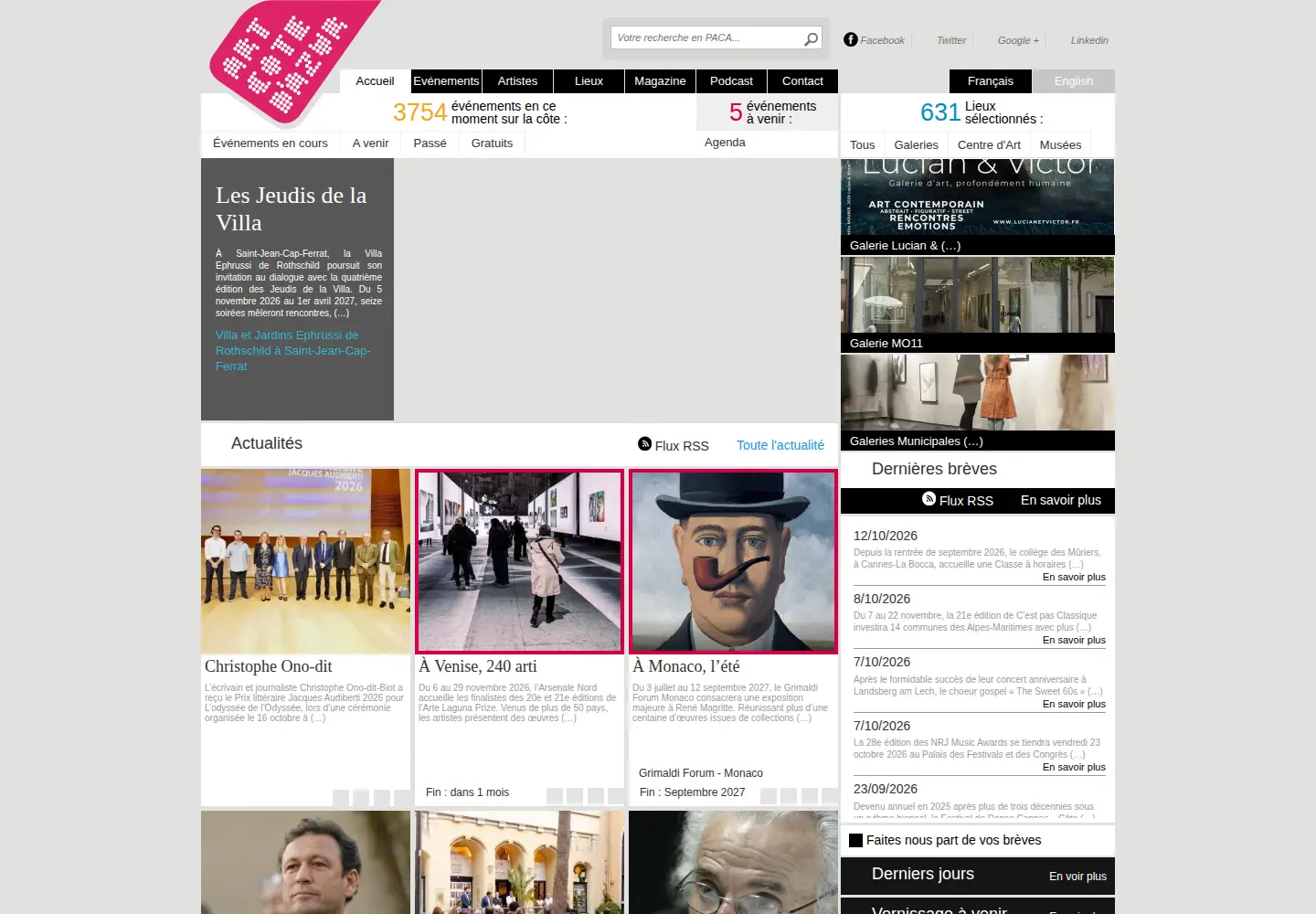Open Christophe Ono-dit article image
Image resolution: width=1316 pixels, height=914 pixels.
[x=306, y=561]
